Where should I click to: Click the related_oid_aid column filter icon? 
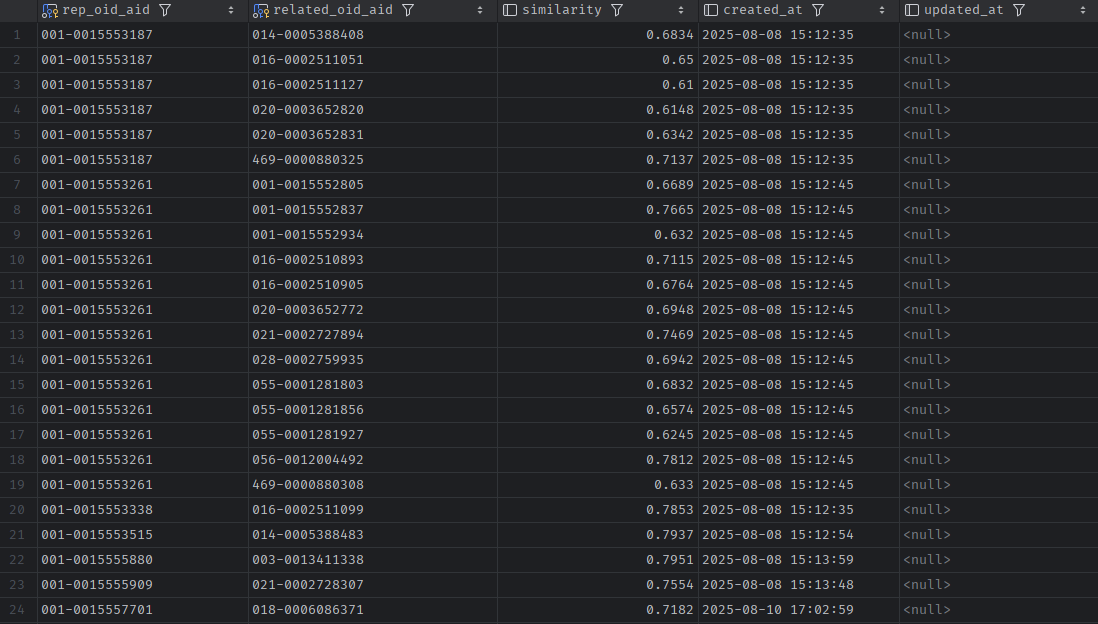408,10
